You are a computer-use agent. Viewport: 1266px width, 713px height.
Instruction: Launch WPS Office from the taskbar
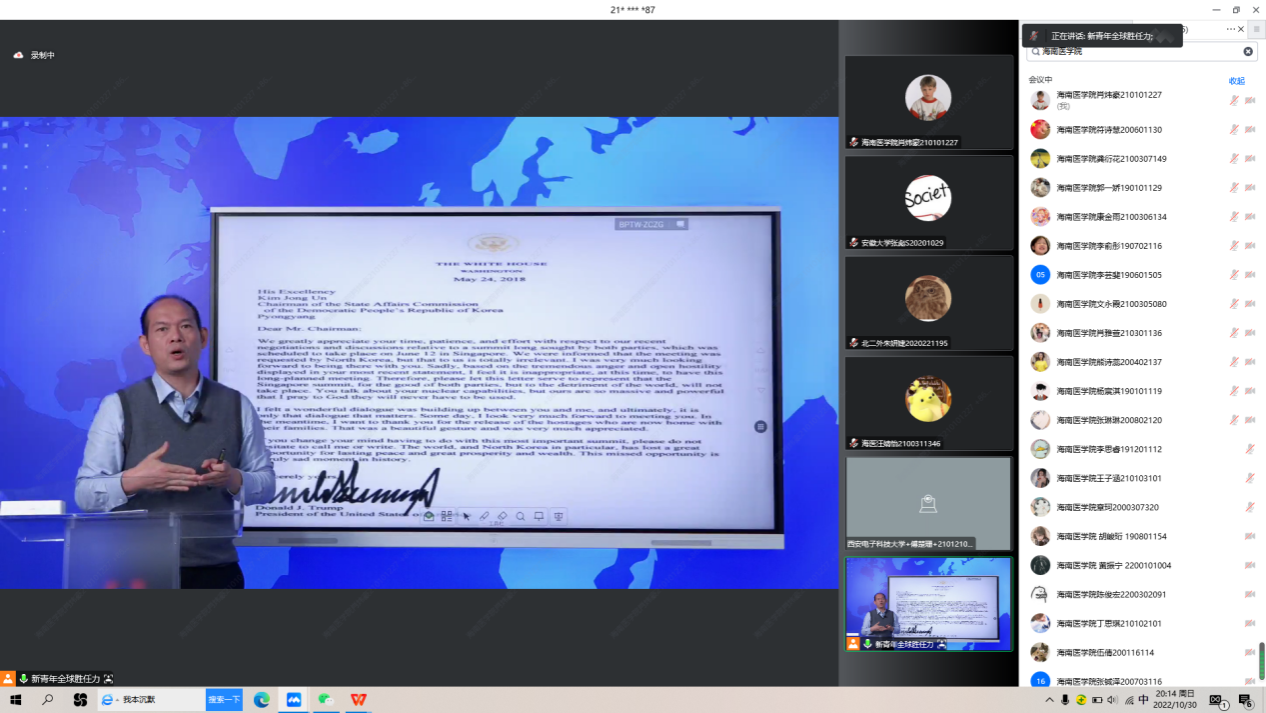(358, 700)
